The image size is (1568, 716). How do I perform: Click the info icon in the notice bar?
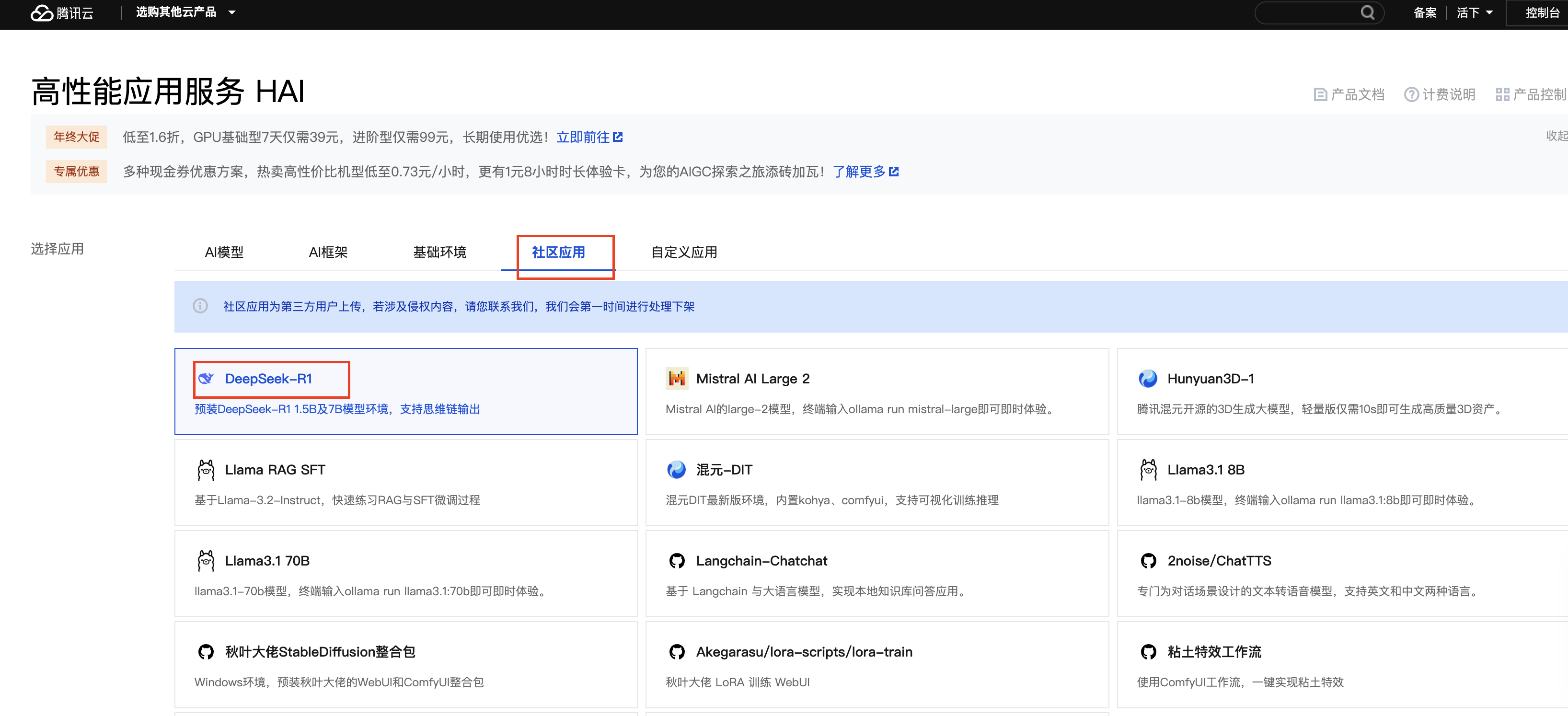pos(200,306)
